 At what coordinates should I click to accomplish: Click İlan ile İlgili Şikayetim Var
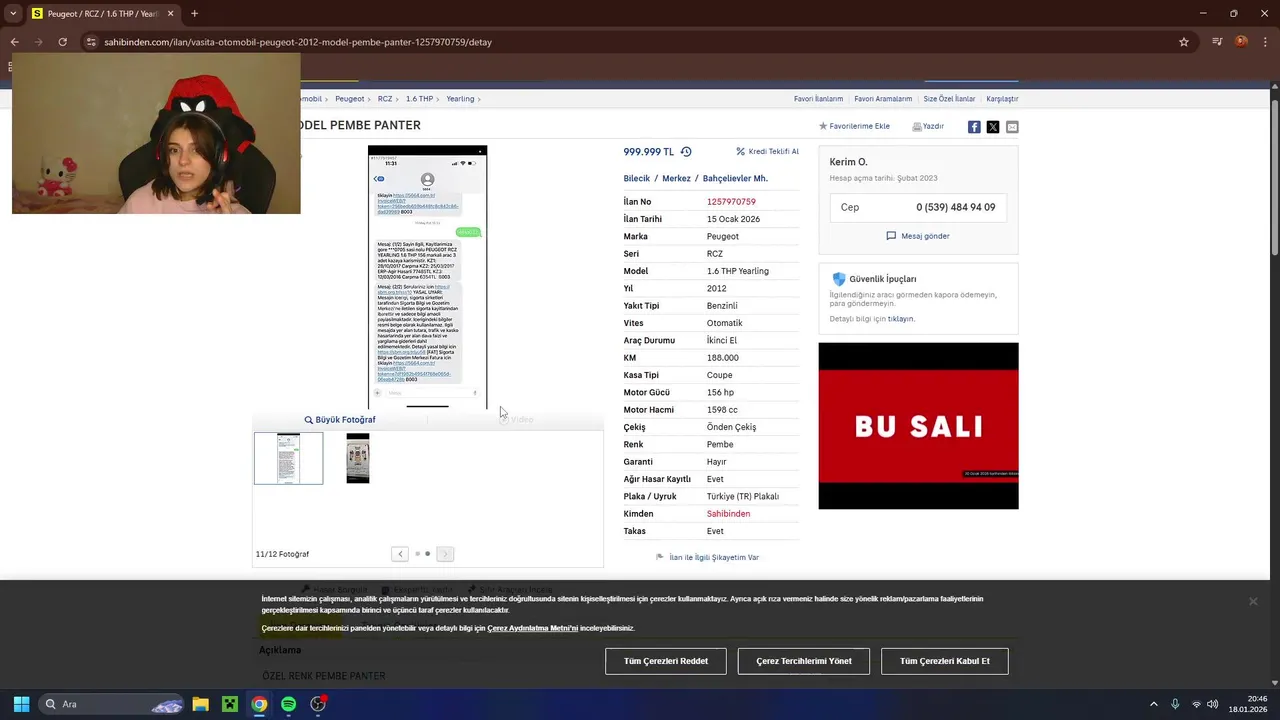pos(714,557)
